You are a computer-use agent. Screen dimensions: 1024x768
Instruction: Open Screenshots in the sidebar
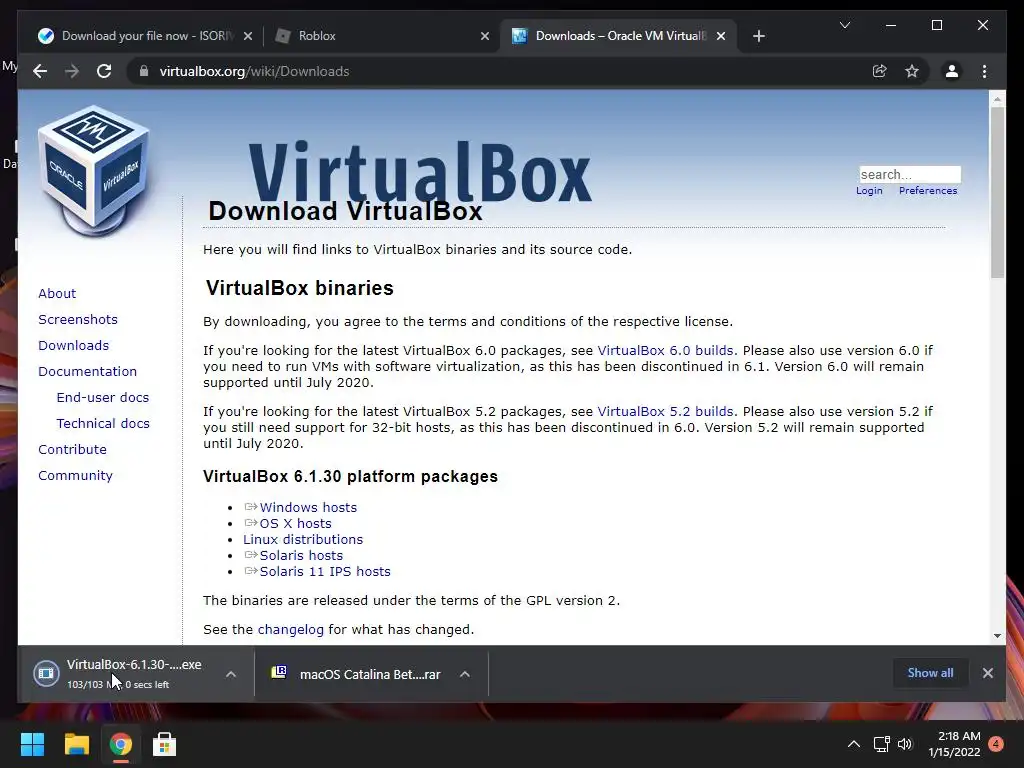click(78, 319)
